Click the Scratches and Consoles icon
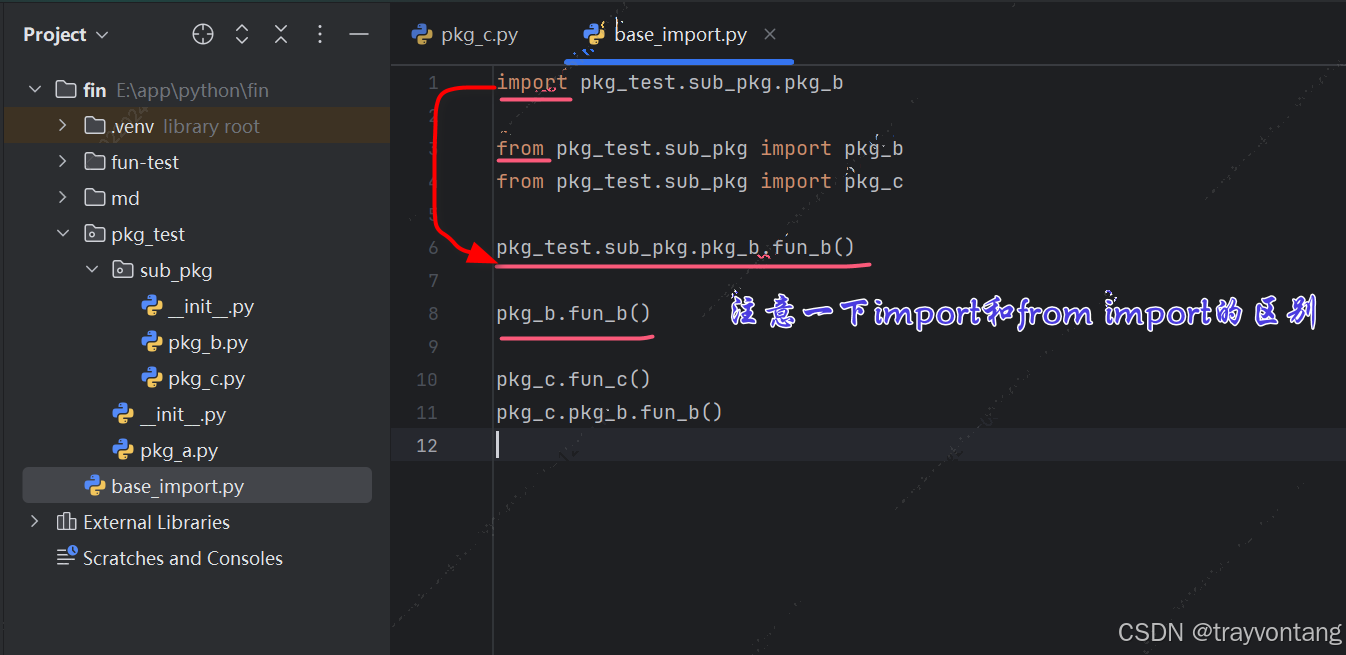1346x655 pixels. pos(65,557)
